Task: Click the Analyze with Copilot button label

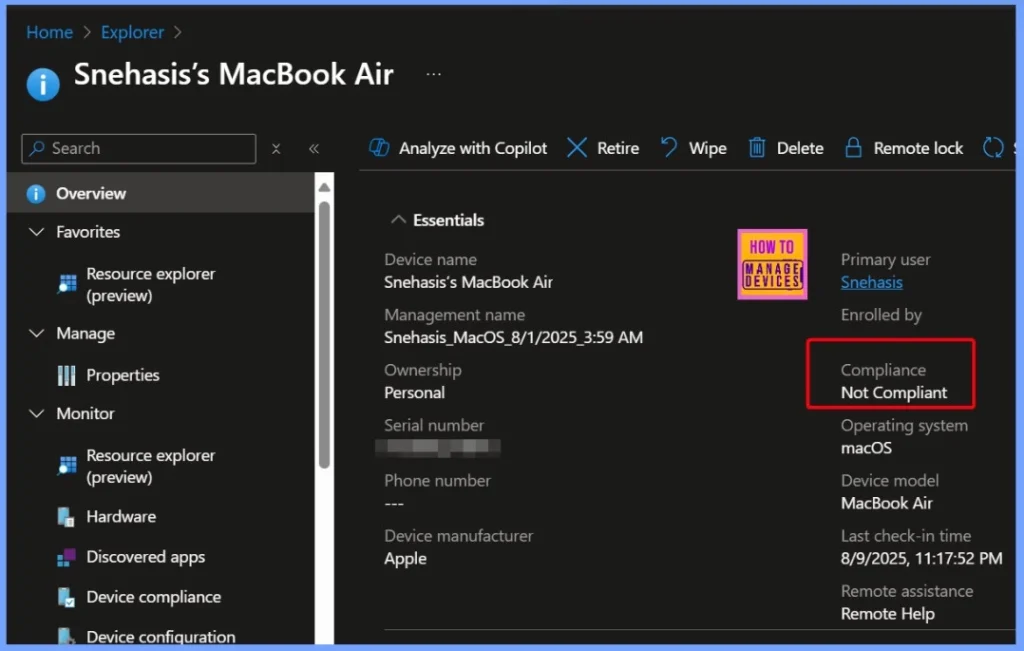Action: coord(473,148)
